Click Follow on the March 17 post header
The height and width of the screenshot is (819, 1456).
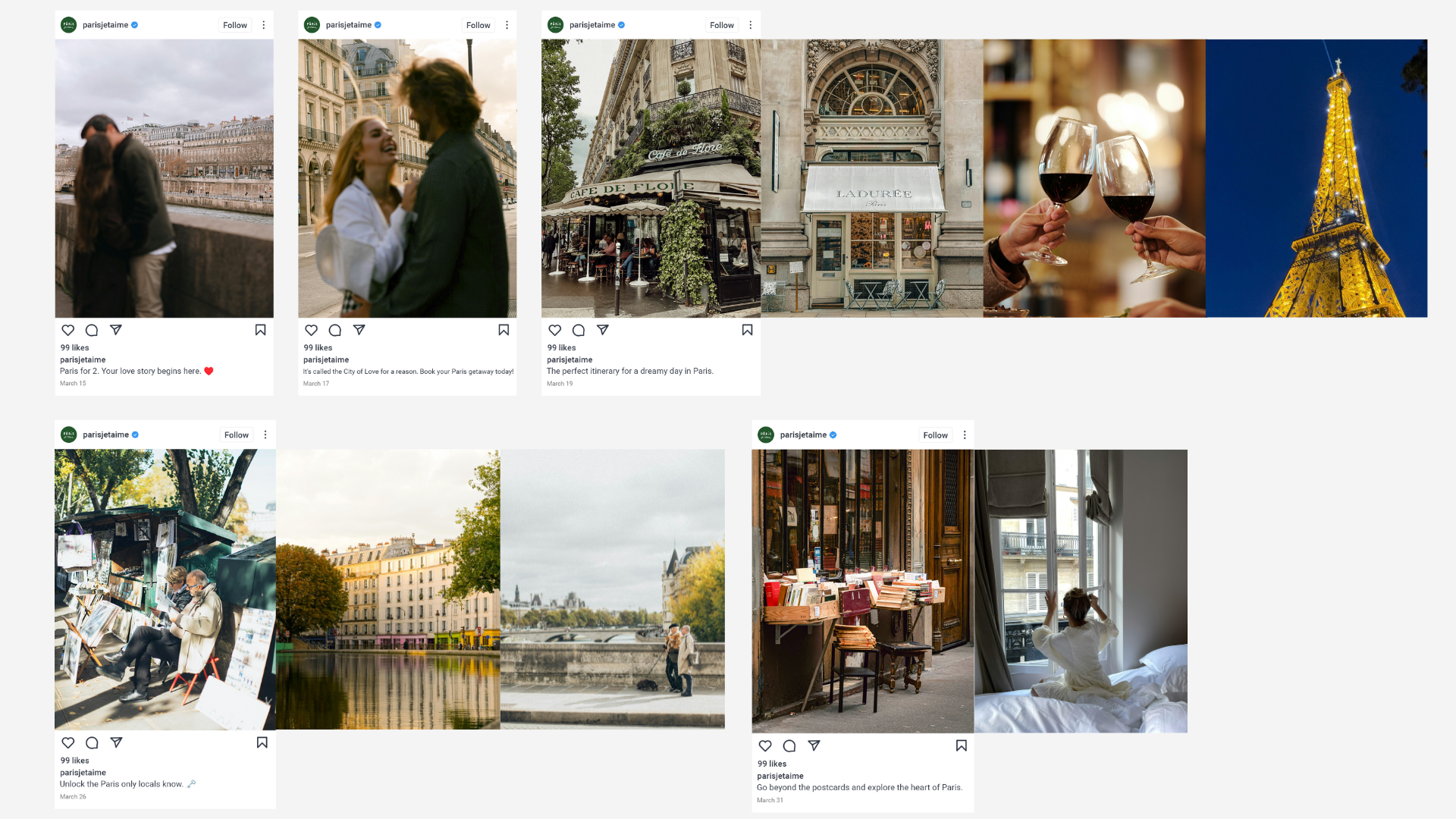[478, 25]
